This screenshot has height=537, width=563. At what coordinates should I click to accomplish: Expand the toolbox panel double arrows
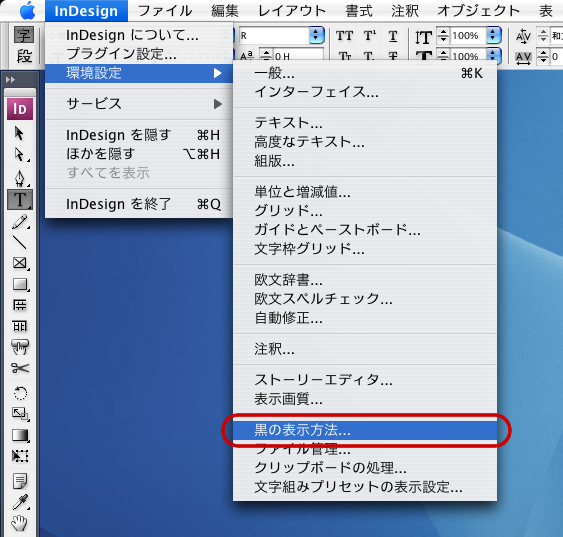click(11, 79)
